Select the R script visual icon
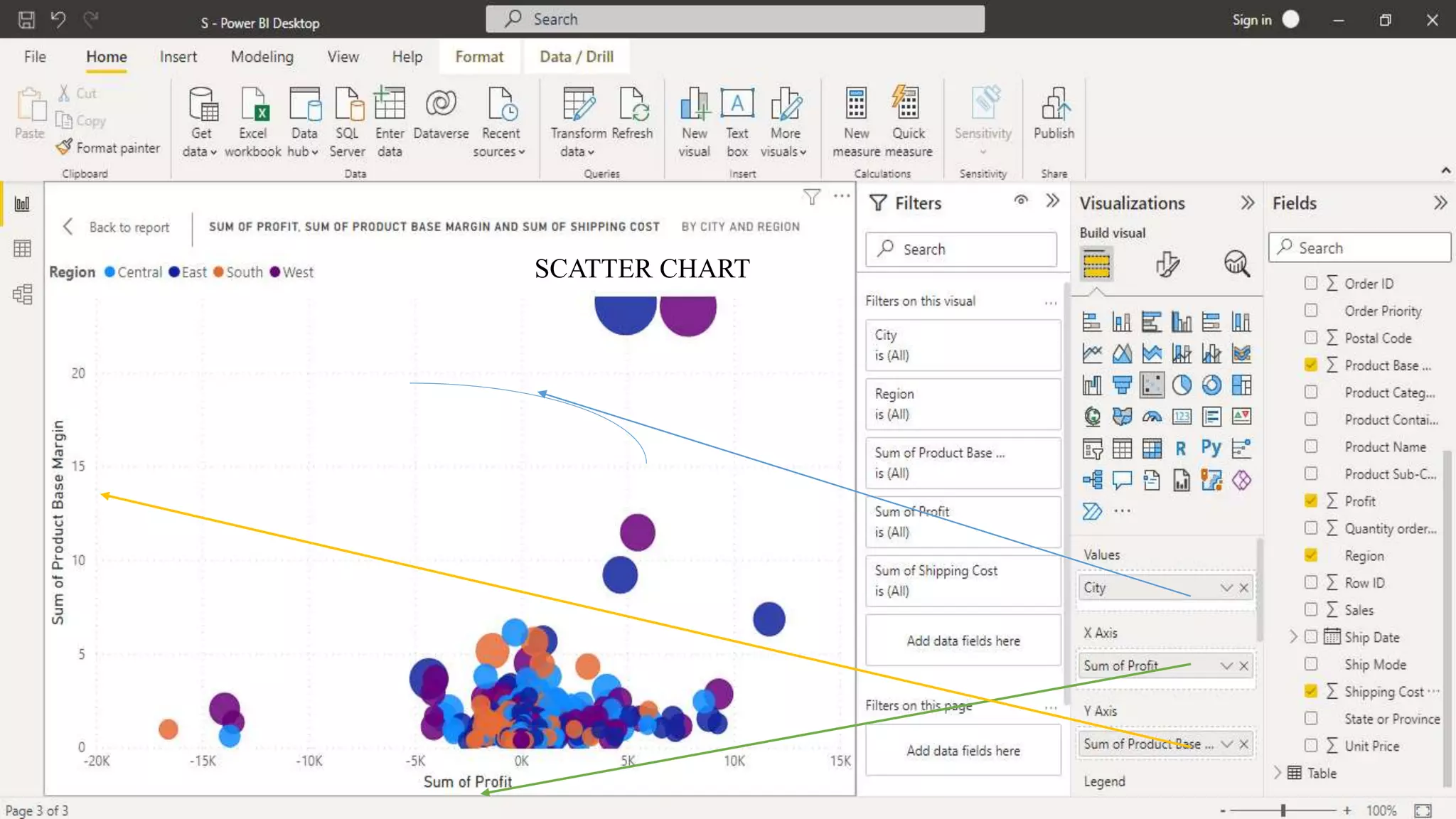 tap(1181, 448)
